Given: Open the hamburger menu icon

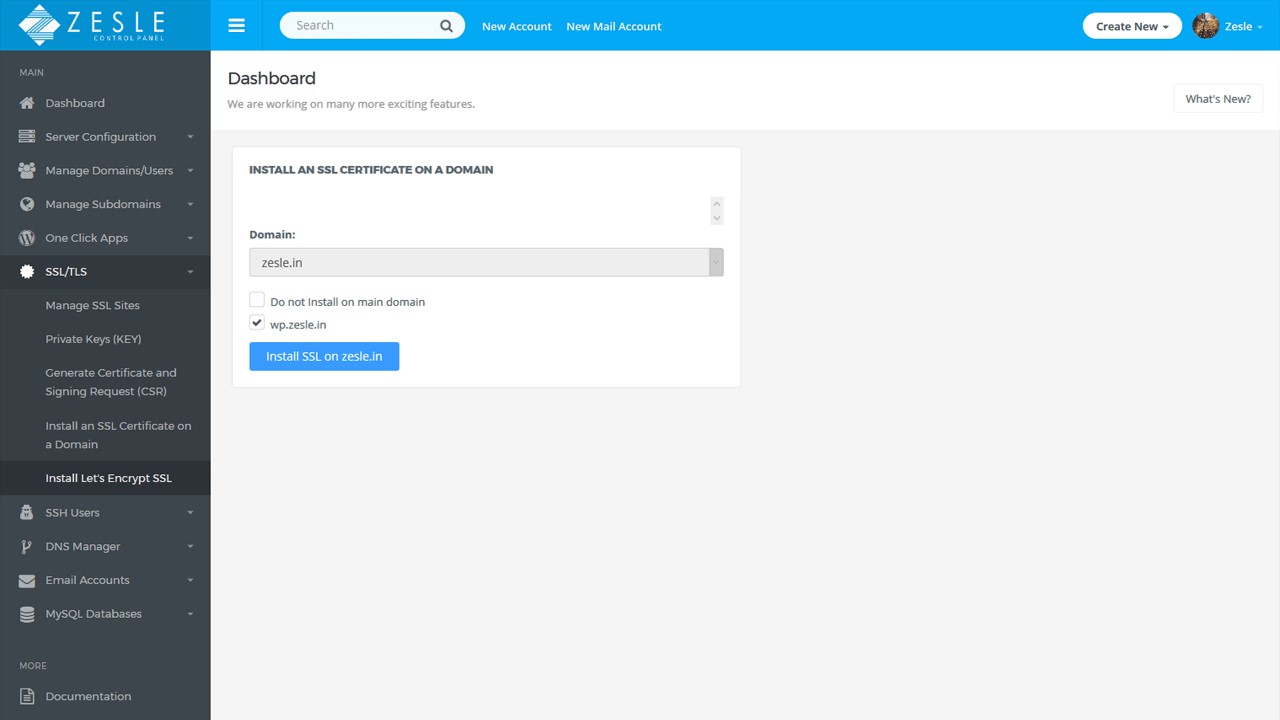Looking at the screenshot, I should pyautogui.click(x=237, y=25).
